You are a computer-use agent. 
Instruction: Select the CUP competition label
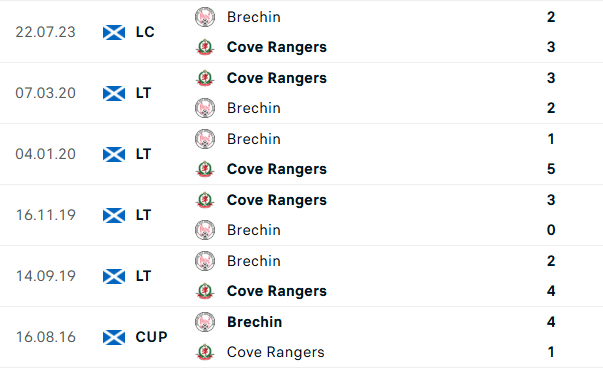point(152,337)
